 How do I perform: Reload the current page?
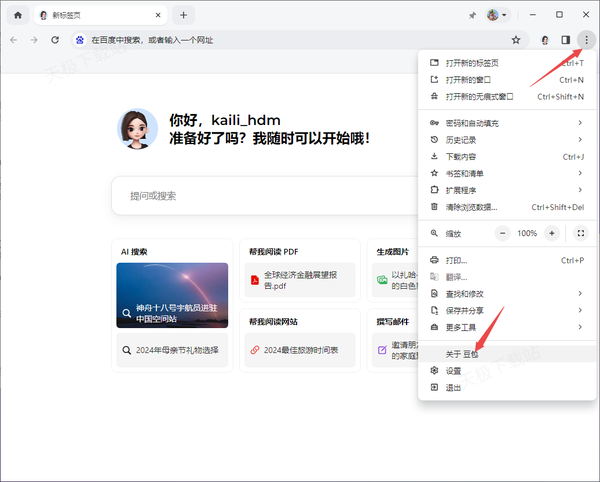(x=55, y=40)
